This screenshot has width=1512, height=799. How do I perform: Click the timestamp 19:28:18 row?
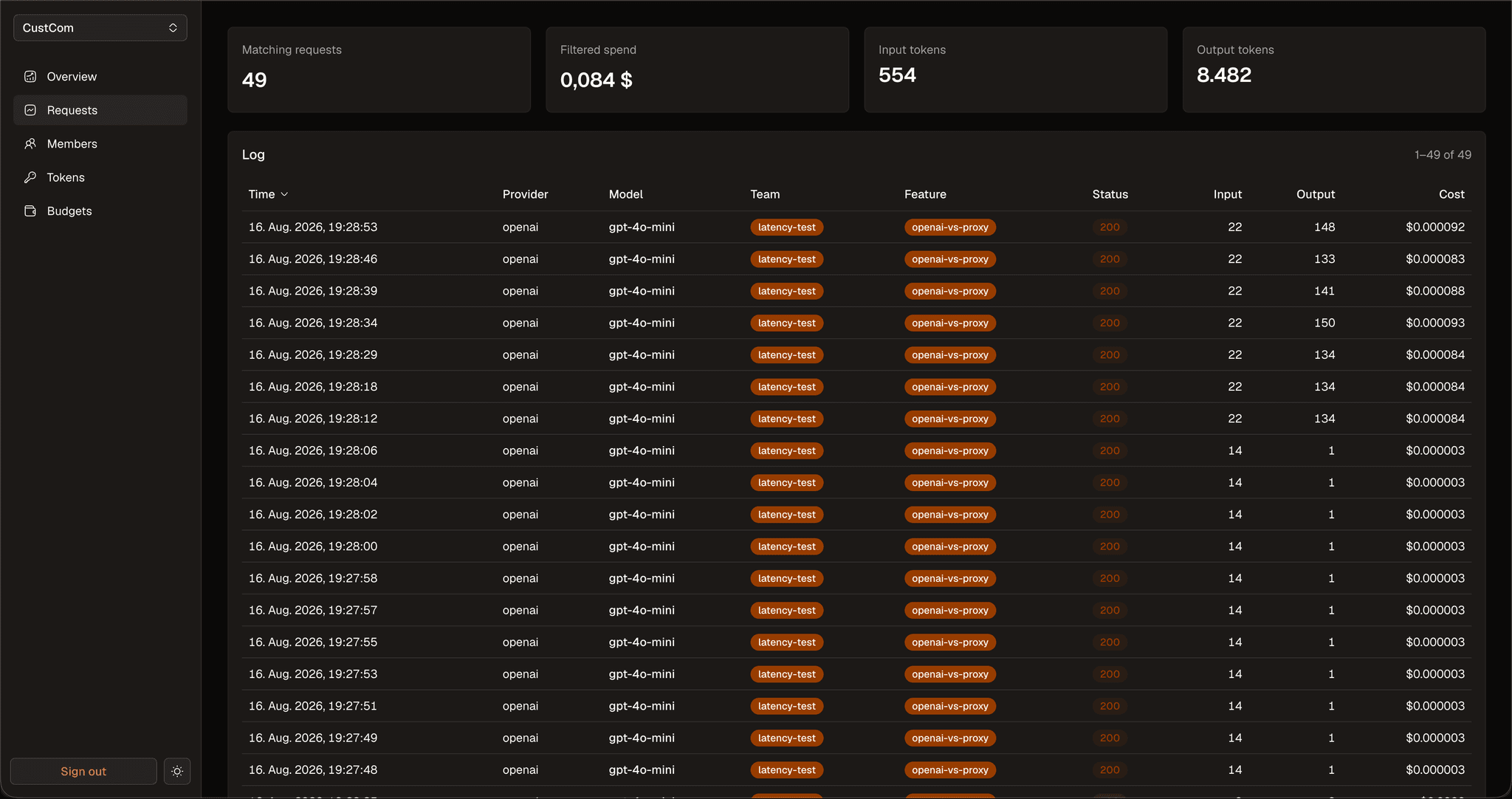pyautogui.click(x=313, y=387)
